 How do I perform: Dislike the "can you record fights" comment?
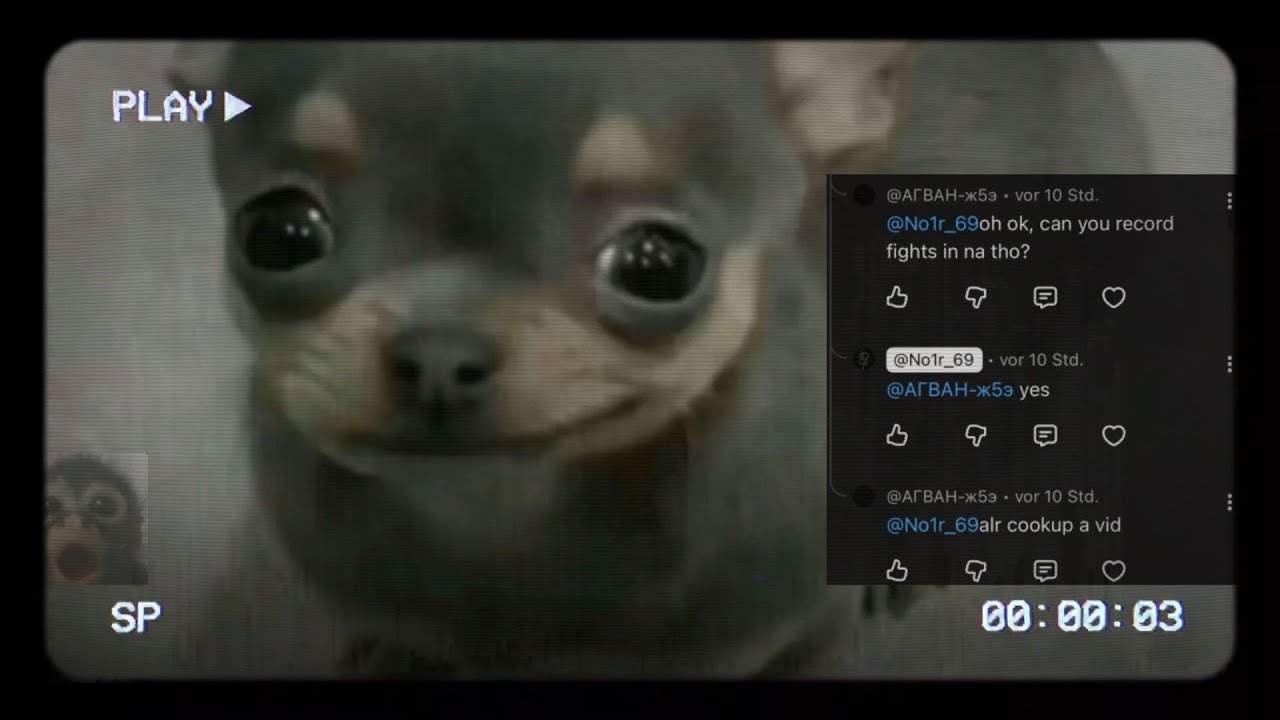pyautogui.click(x=975, y=297)
